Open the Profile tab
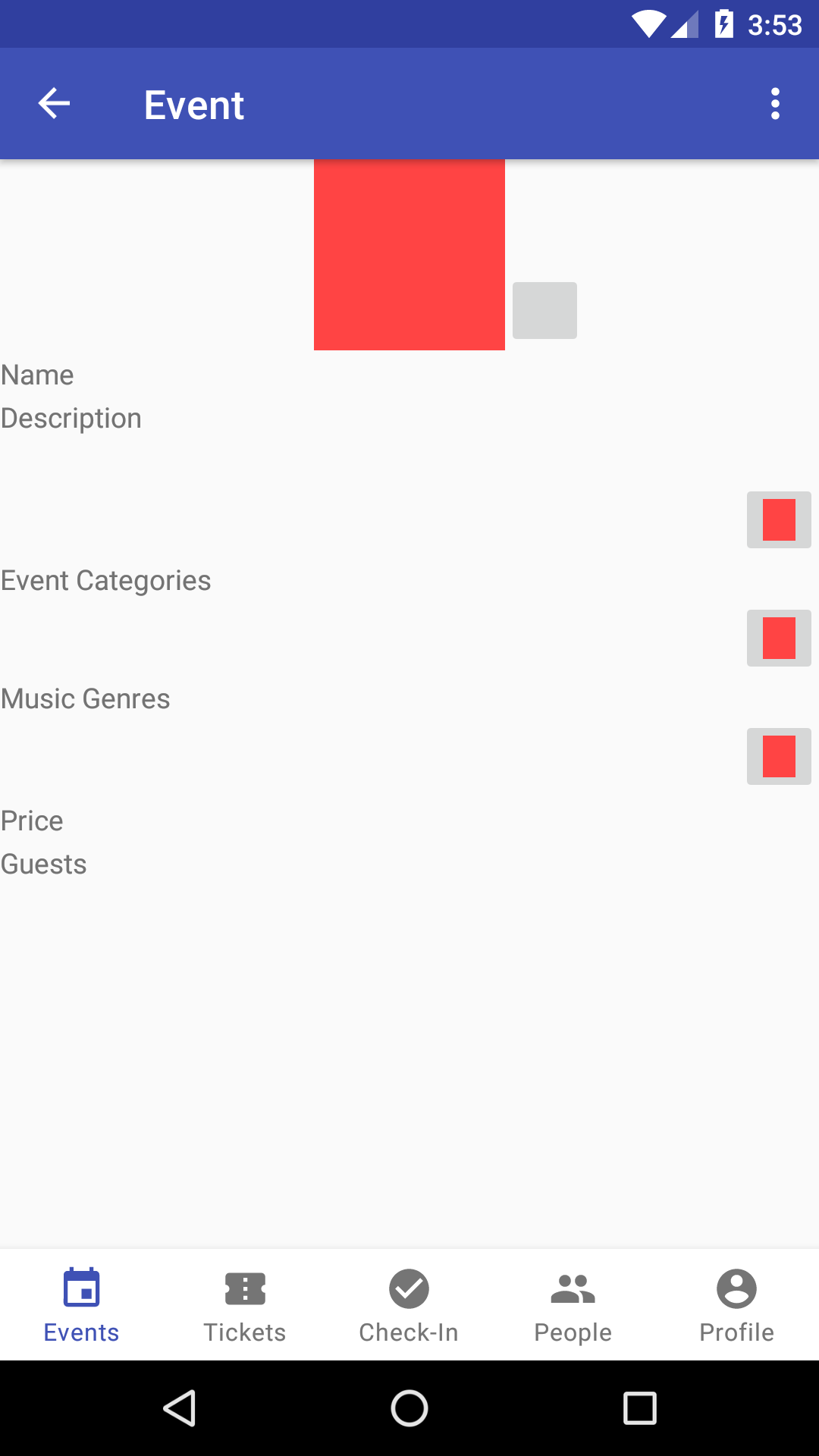The width and height of the screenshot is (819, 1456). click(x=736, y=1304)
